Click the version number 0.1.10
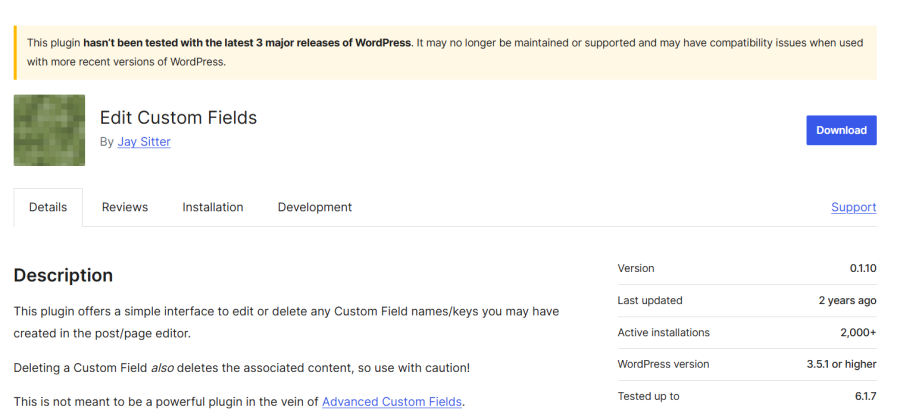Viewport: 900px width, 410px height. pyautogui.click(x=862, y=269)
